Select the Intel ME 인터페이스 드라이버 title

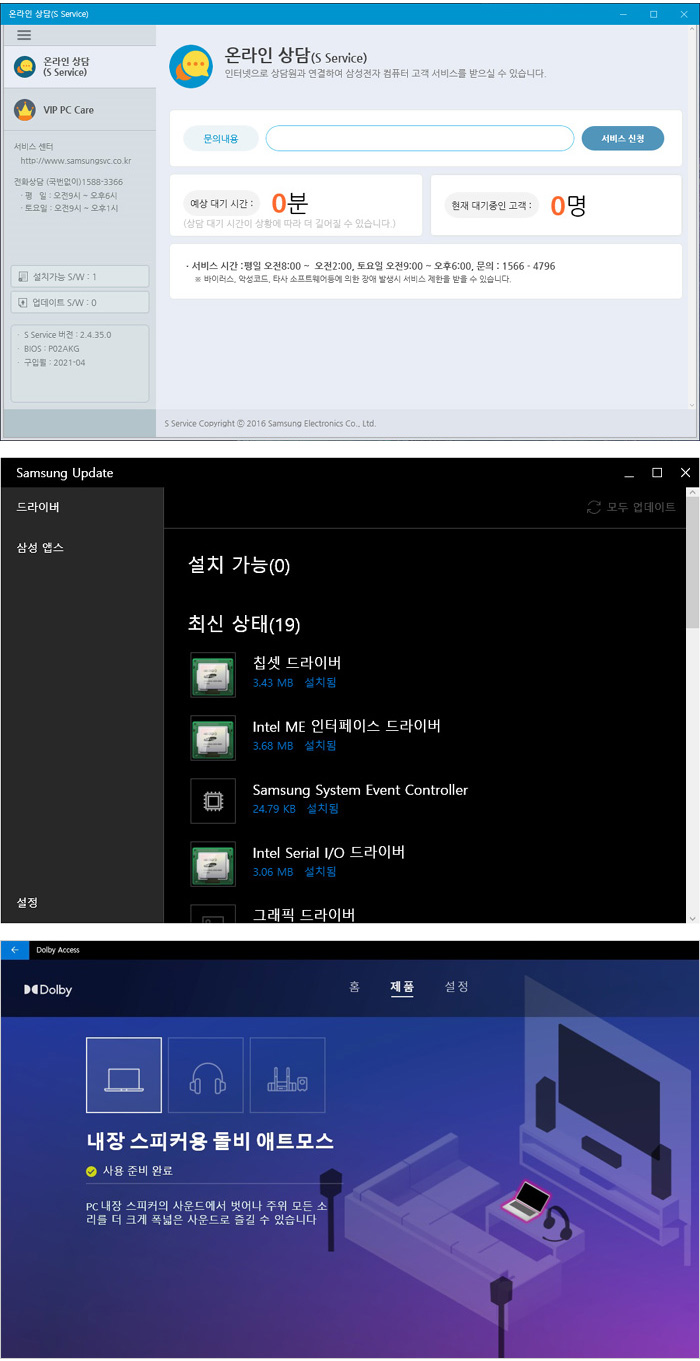[x=346, y=726]
